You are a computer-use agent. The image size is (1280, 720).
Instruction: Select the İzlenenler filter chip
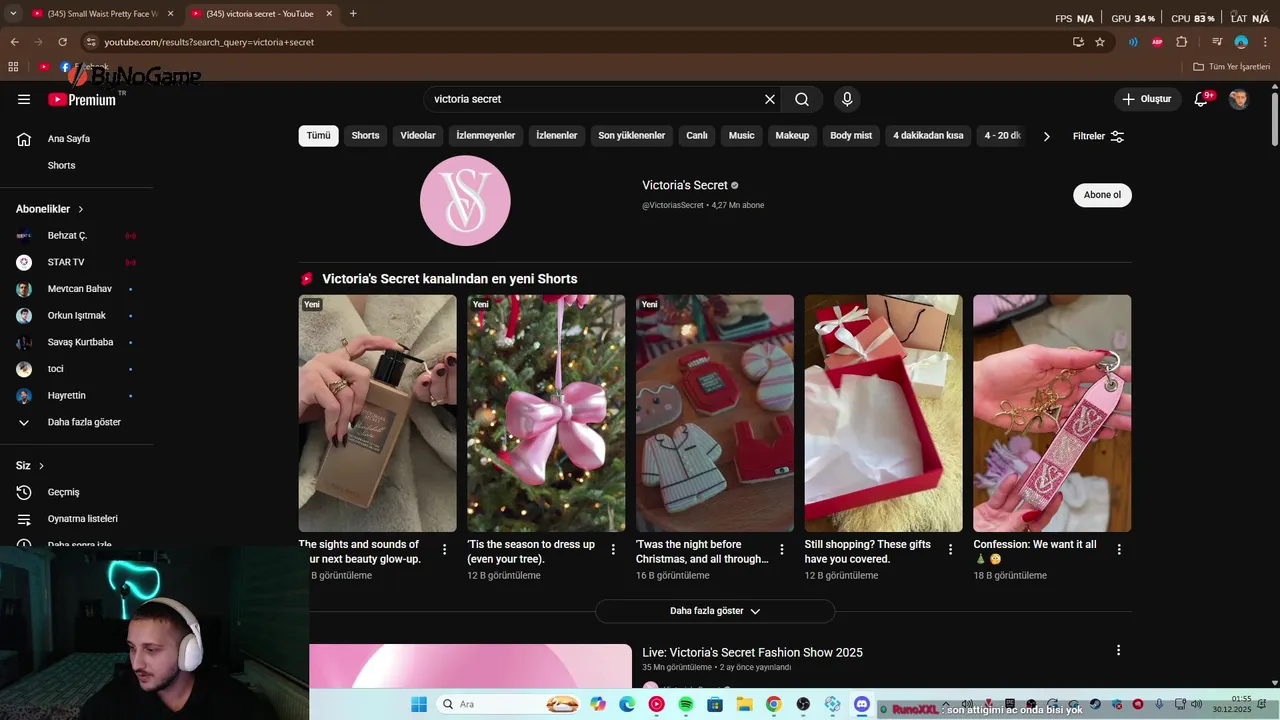pyautogui.click(x=557, y=136)
